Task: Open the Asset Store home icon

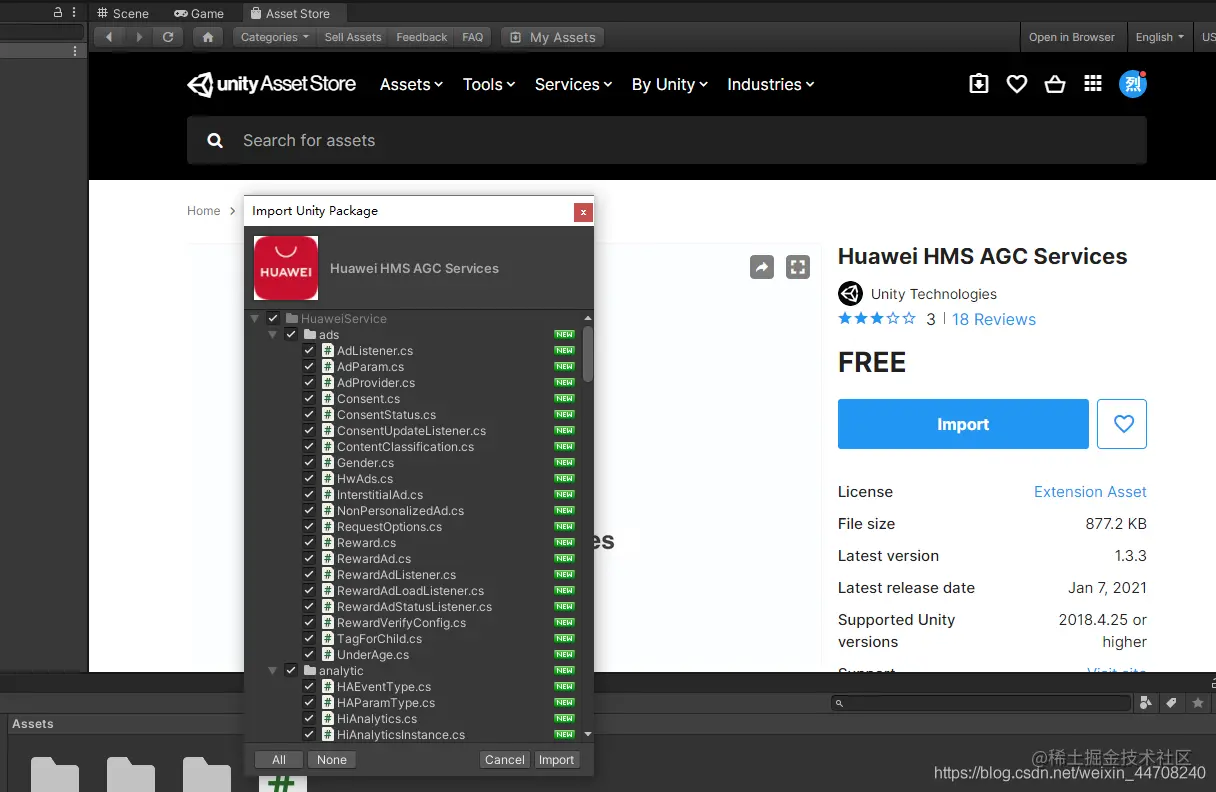Action: click(x=207, y=37)
